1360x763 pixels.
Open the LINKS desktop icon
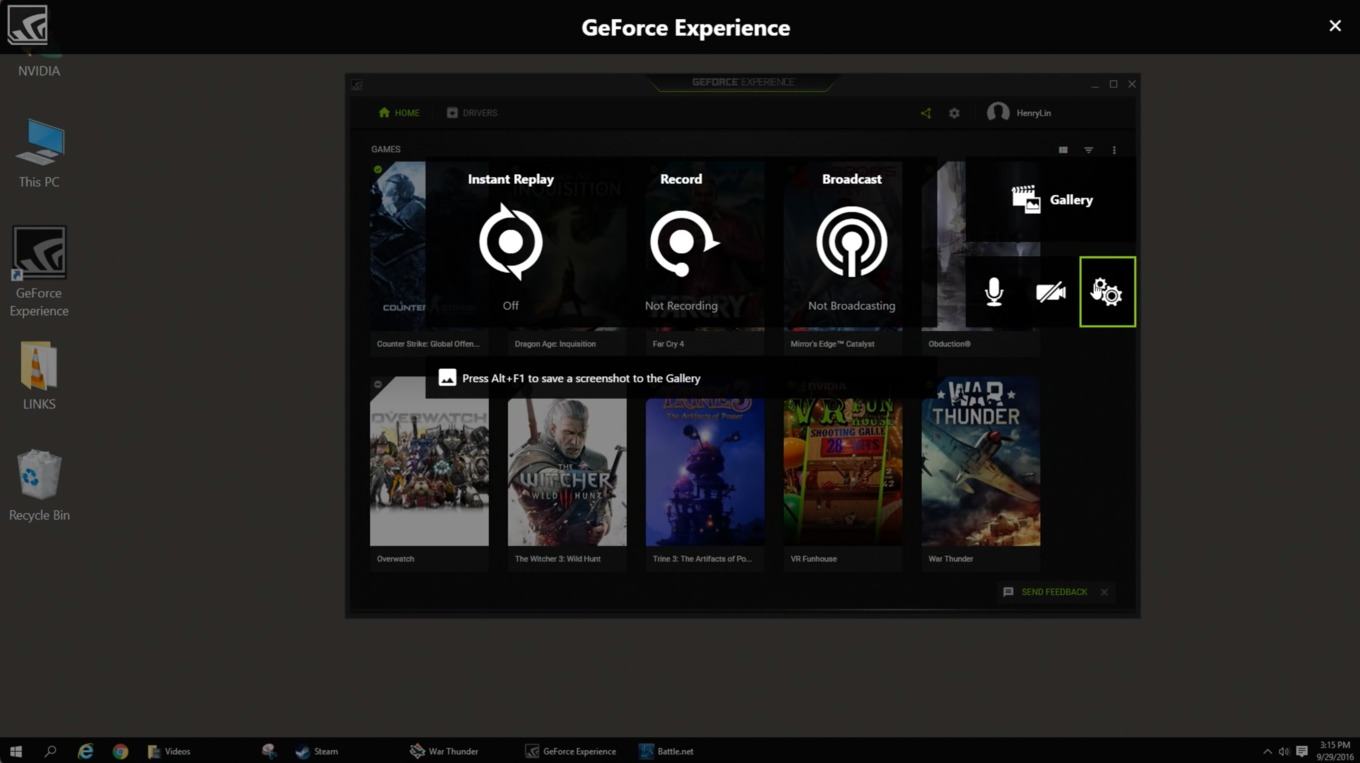click(39, 375)
